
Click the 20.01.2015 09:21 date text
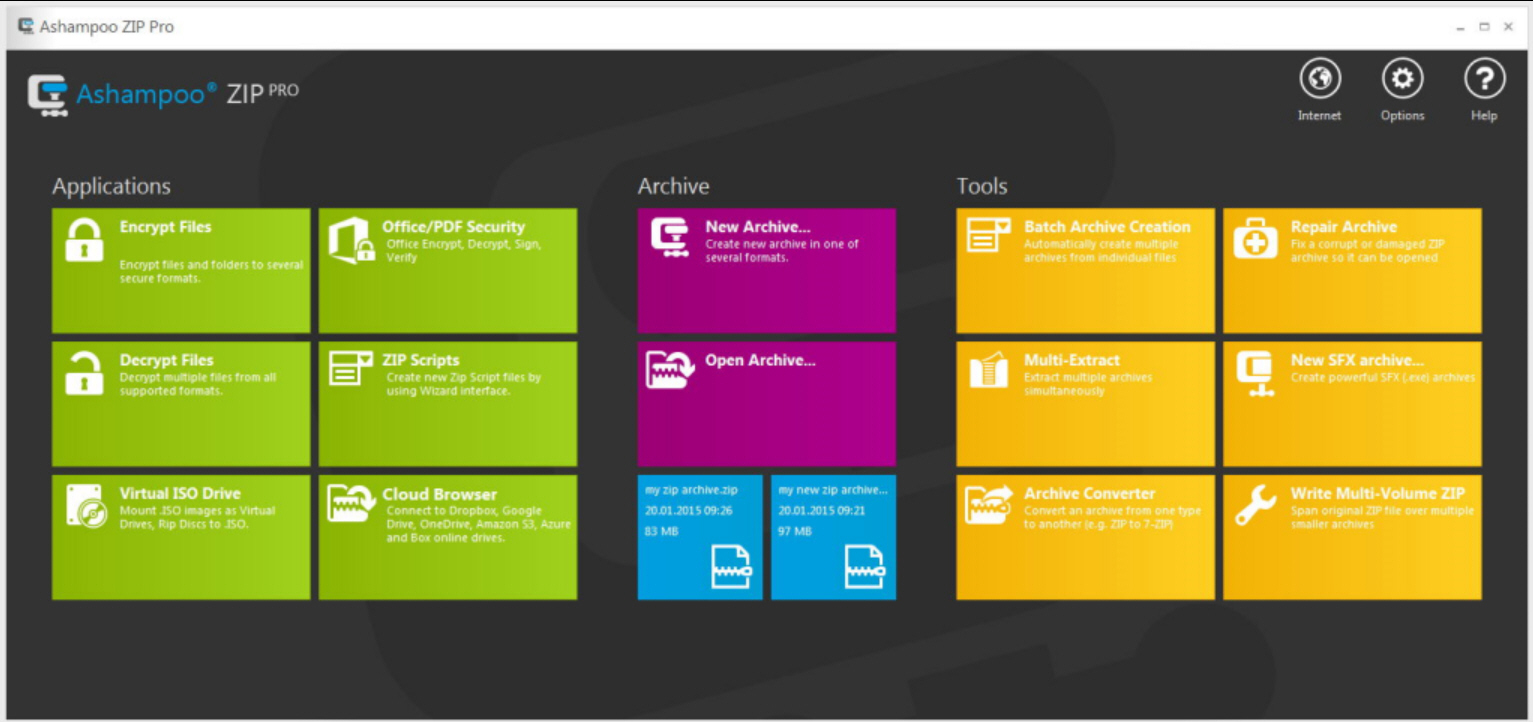tap(822, 511)
